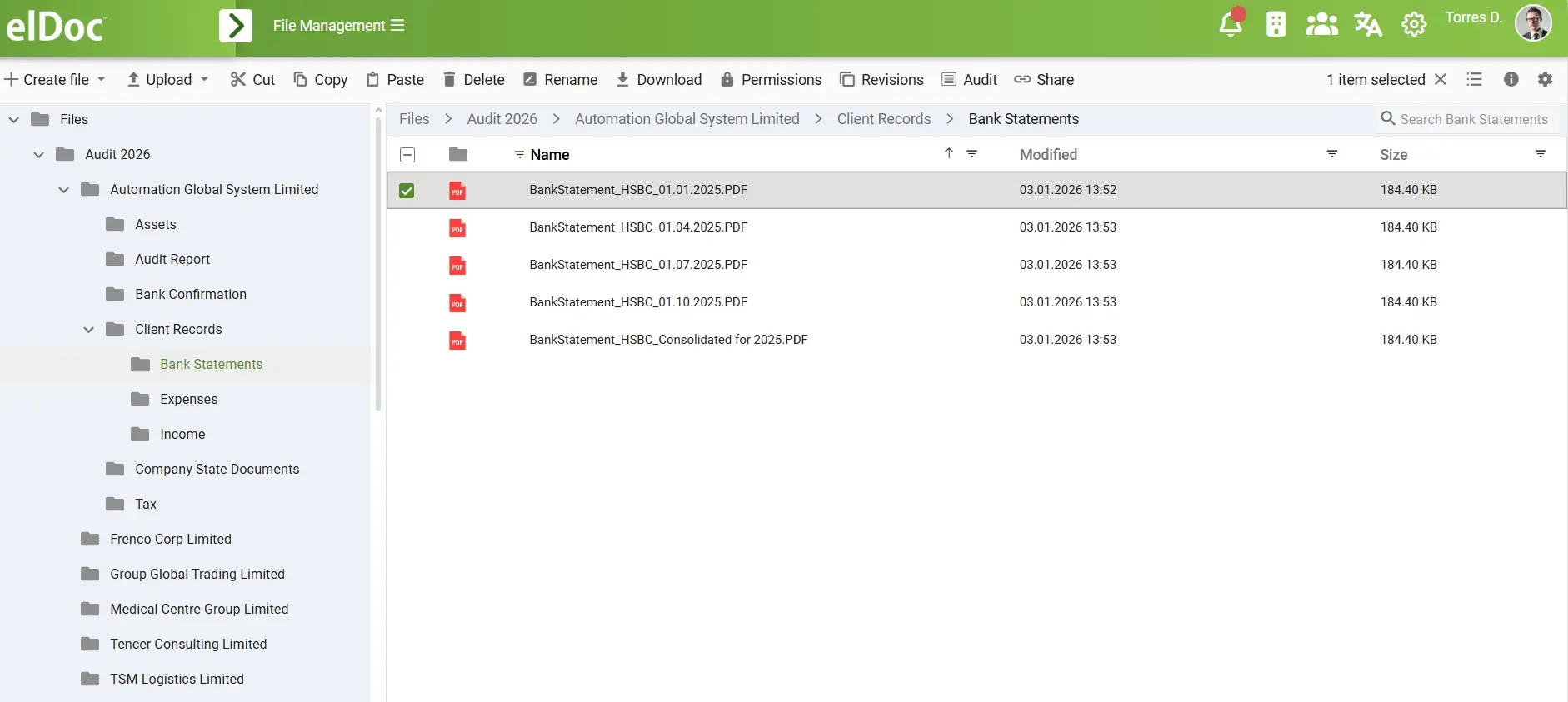
Task: Click the Search Bank Statements field
Action: point(1473,119)
